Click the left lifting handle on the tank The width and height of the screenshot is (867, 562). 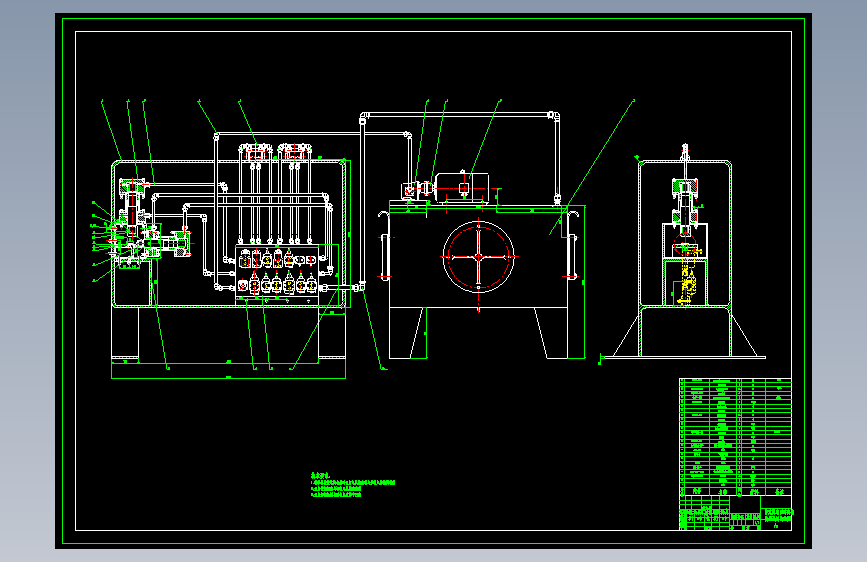pyautogui.click(x=384, y=257)
